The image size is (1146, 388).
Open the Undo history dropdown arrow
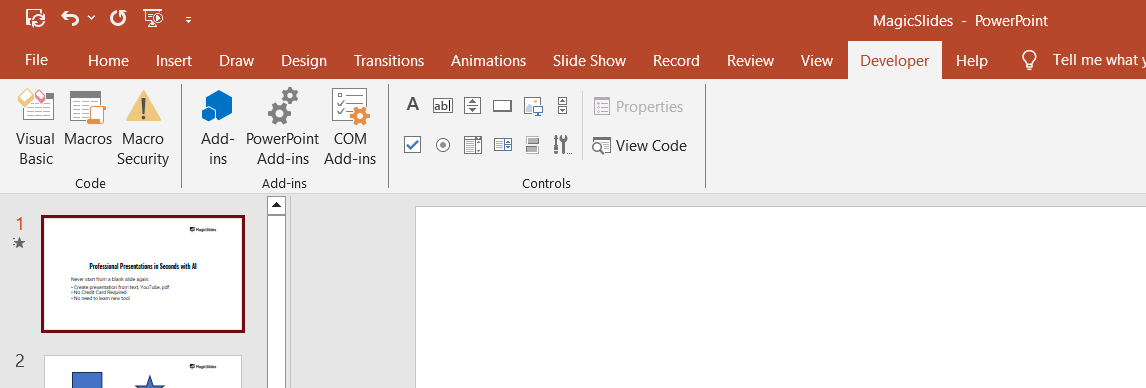coord(91,18)
